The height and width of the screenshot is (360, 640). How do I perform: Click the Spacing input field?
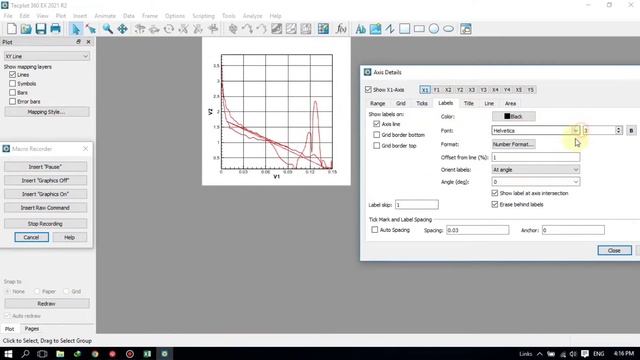coord(477,230)
